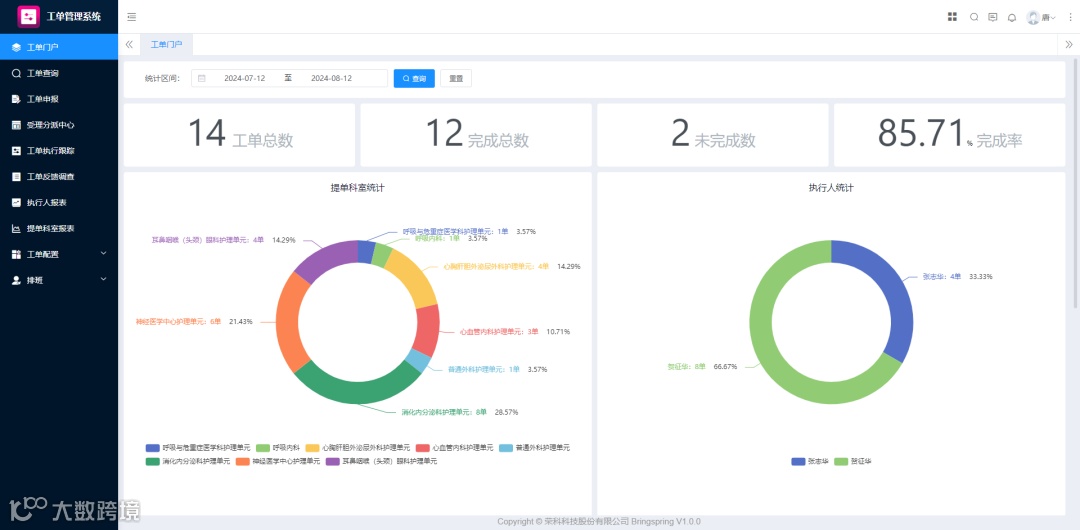Expand the 工单配置 sidebar submenu
The width and height of the screenshot is (1080, 530).
coord(104,254)
